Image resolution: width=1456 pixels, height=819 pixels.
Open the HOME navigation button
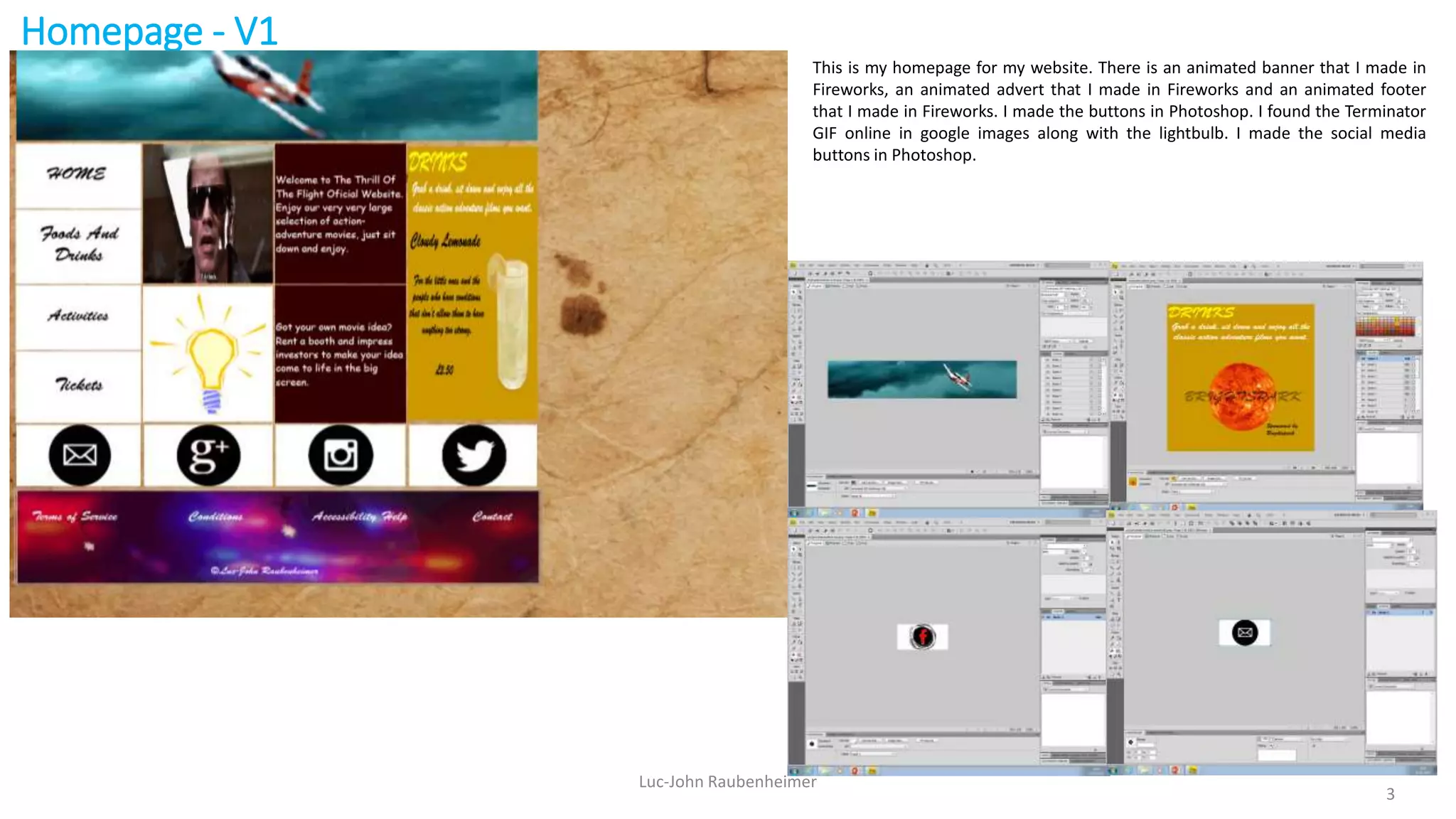(x=77, y=174)
